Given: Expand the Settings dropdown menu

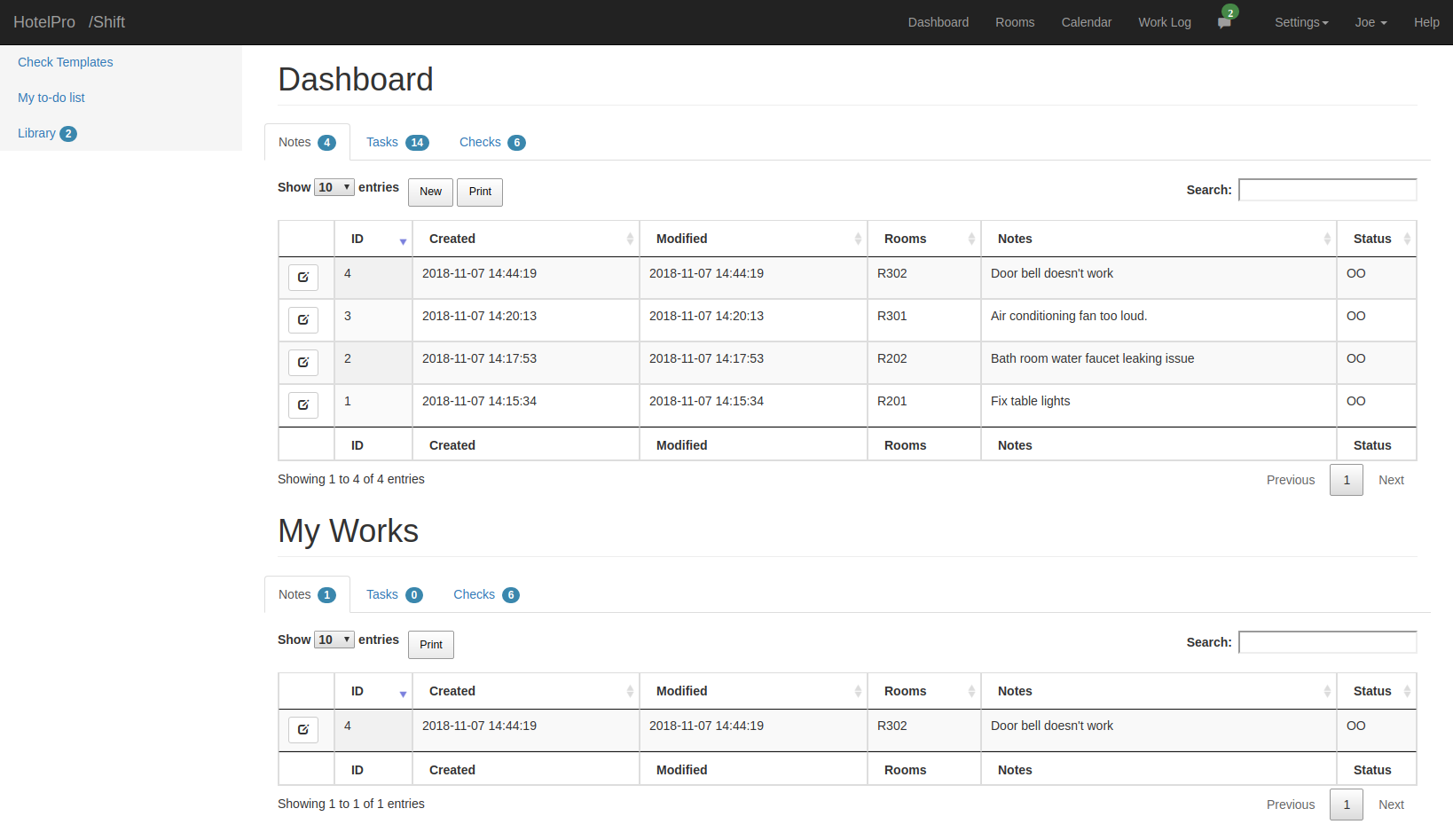Looking at the screenshot, I should click(x=1300, y=22).
